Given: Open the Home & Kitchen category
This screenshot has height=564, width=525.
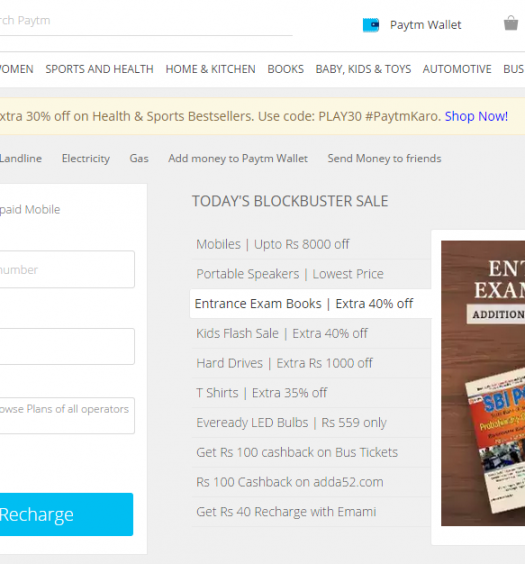Looking at the screenshot, I should click(210, 69).
